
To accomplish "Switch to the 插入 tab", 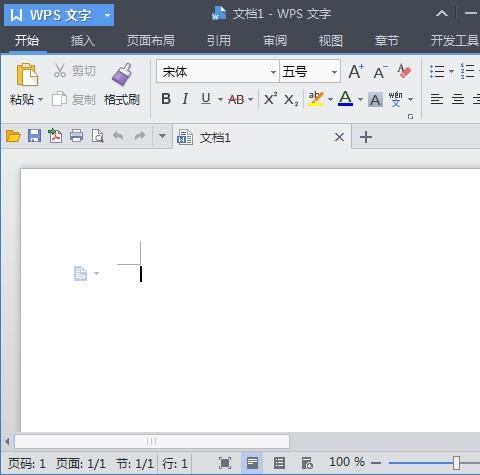I will click(83, 41).
